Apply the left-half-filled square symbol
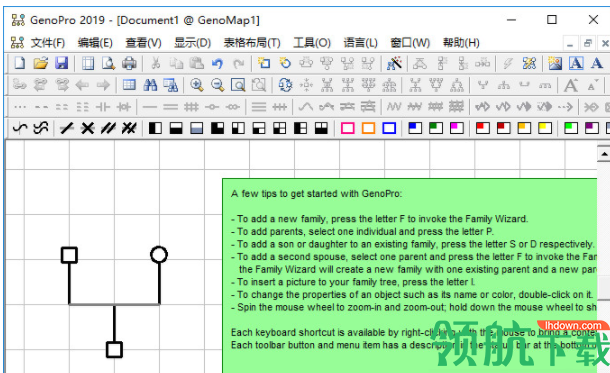 coord(155,128)
